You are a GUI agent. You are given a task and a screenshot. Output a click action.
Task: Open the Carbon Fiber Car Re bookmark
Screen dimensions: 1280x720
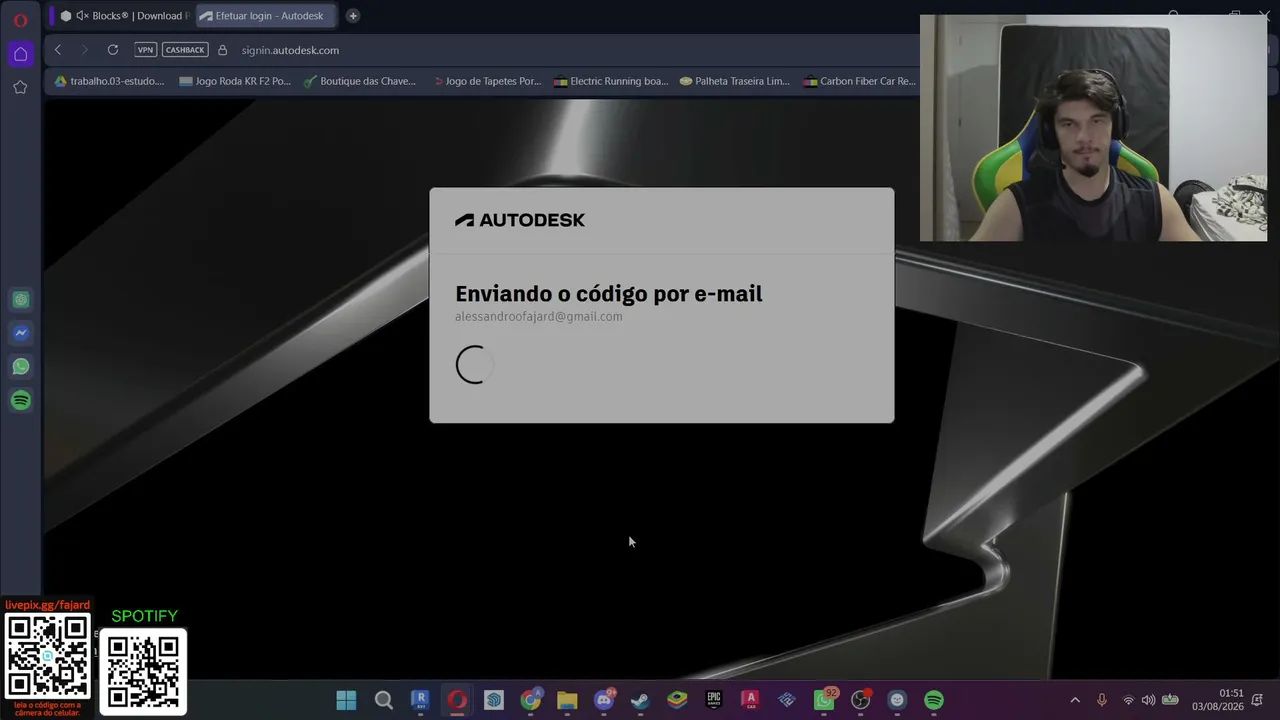tap(860, 81)
